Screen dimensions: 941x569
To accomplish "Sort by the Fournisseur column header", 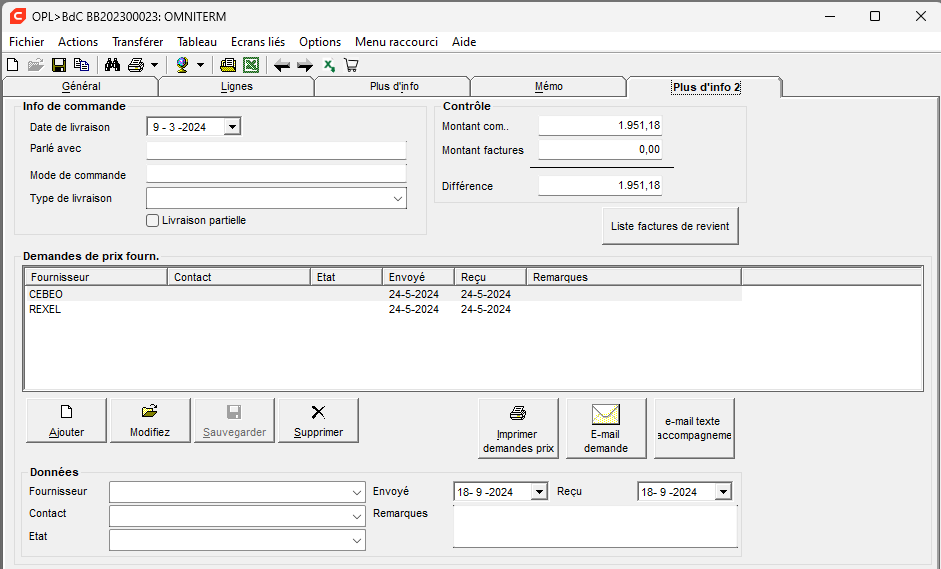I will click(95, 277).
